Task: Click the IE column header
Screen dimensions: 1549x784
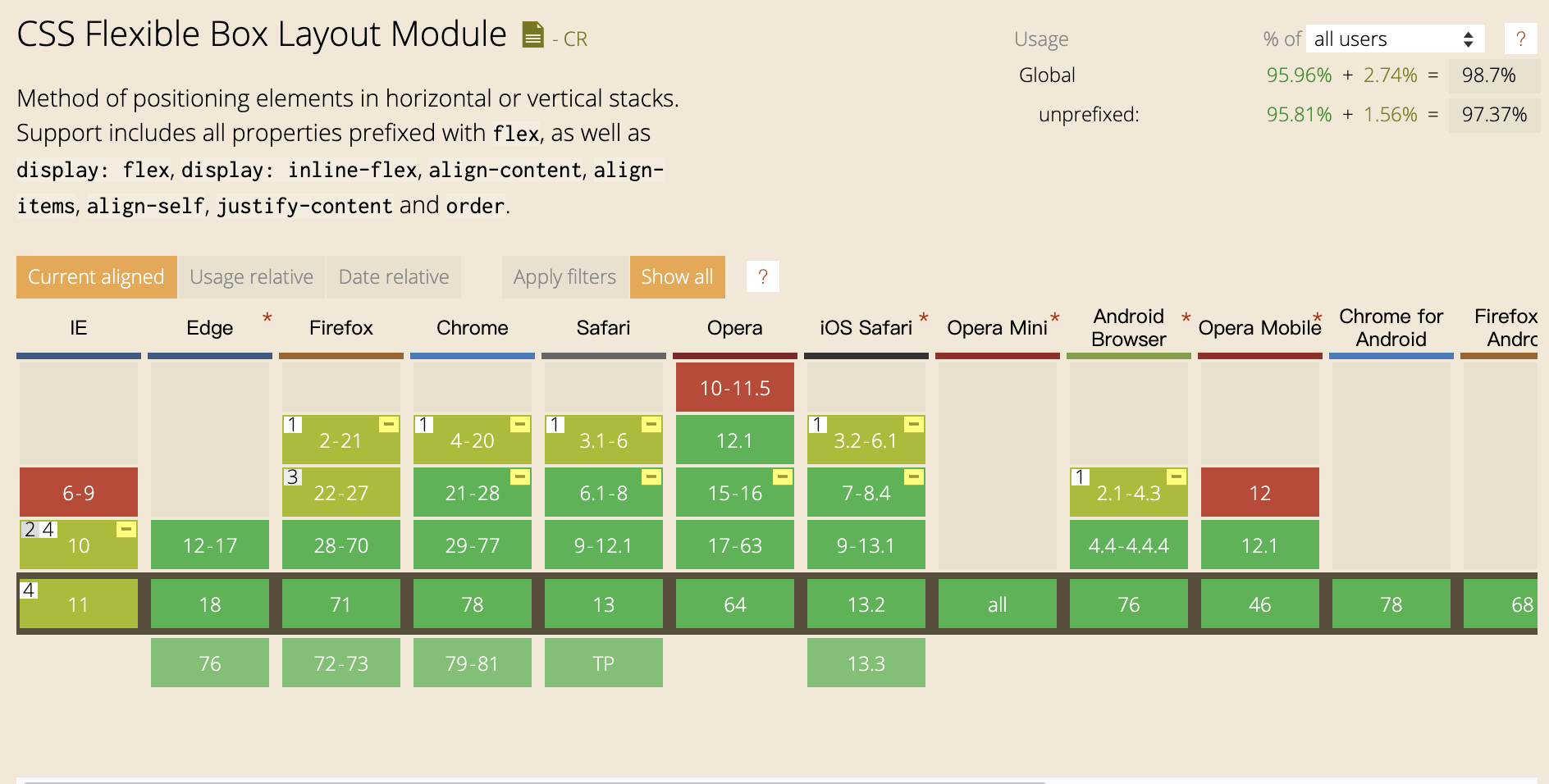Action: tap(79, 328)
